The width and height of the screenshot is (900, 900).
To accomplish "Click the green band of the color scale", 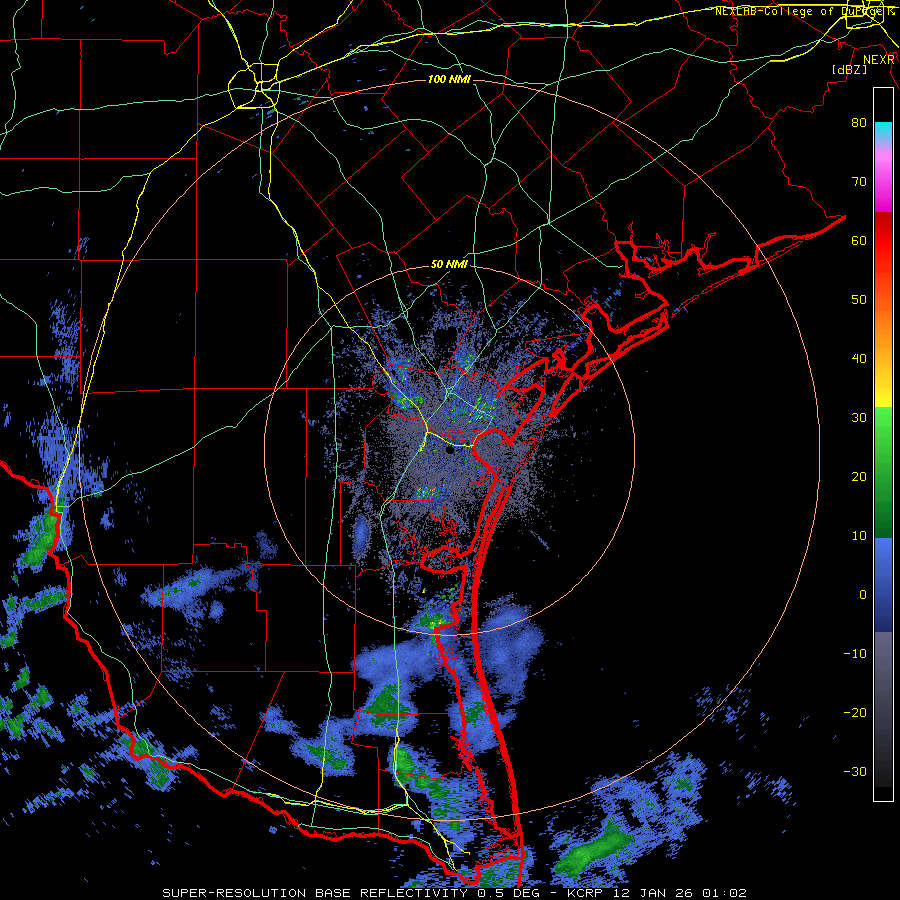I will 883,472.
